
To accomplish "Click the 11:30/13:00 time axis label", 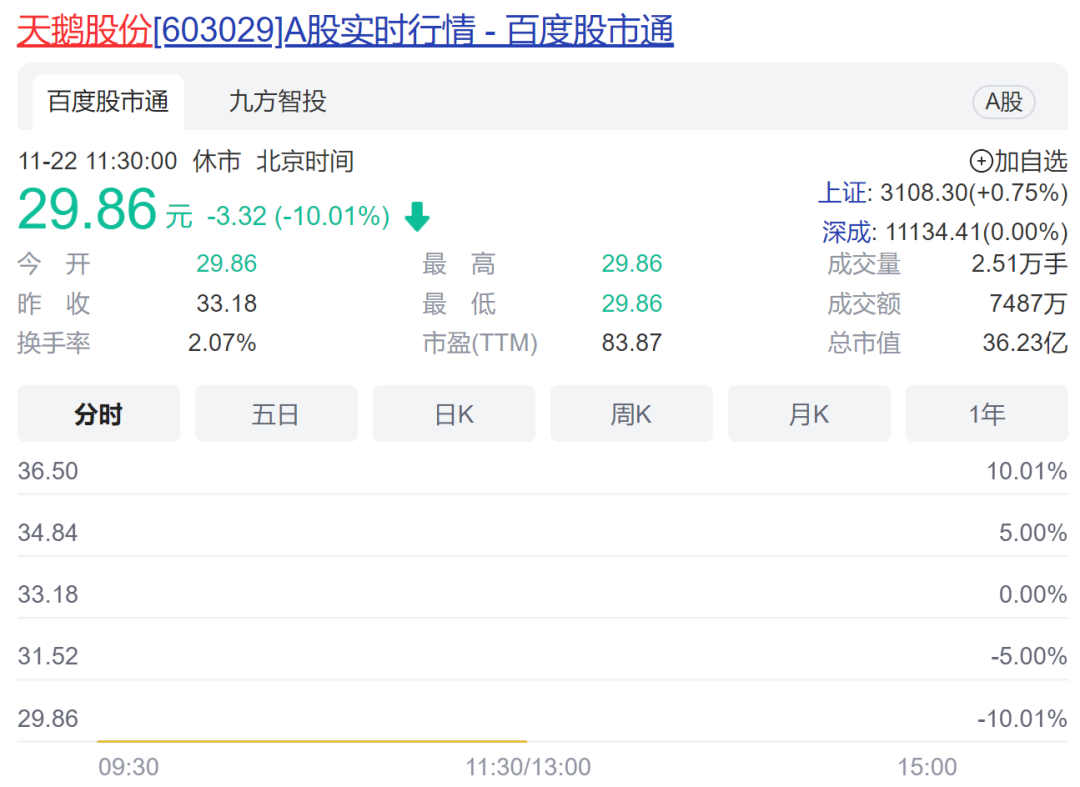I will click(528, 767).
